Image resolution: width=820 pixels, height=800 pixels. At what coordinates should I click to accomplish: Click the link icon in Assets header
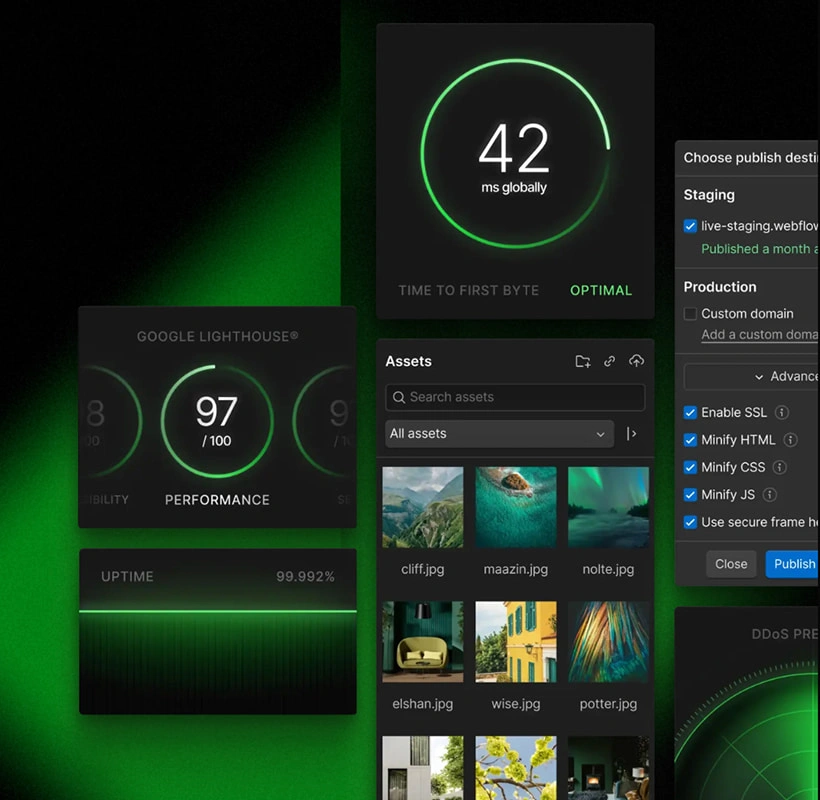tap(609, 361)
